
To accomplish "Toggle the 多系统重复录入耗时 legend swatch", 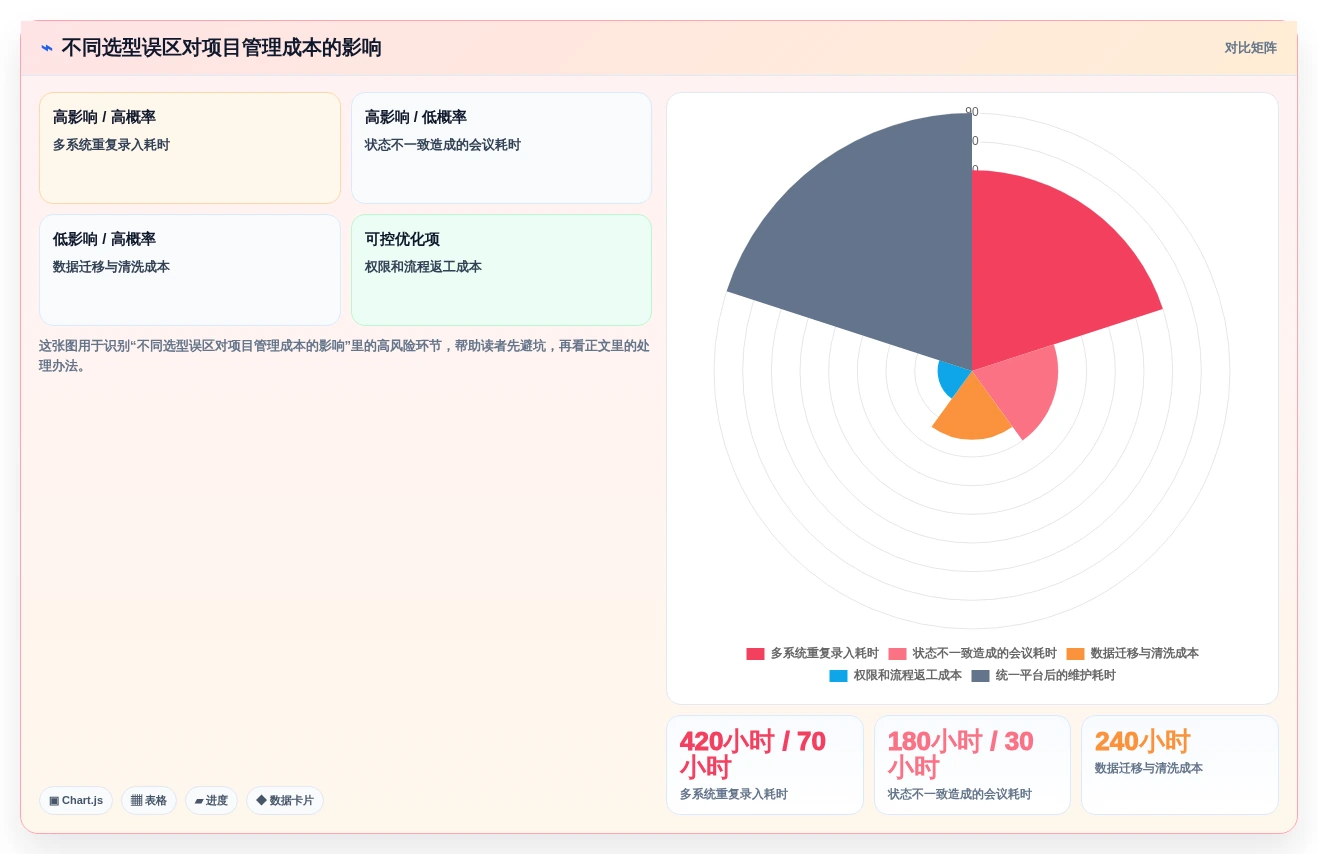I will [x=755, y=654].
